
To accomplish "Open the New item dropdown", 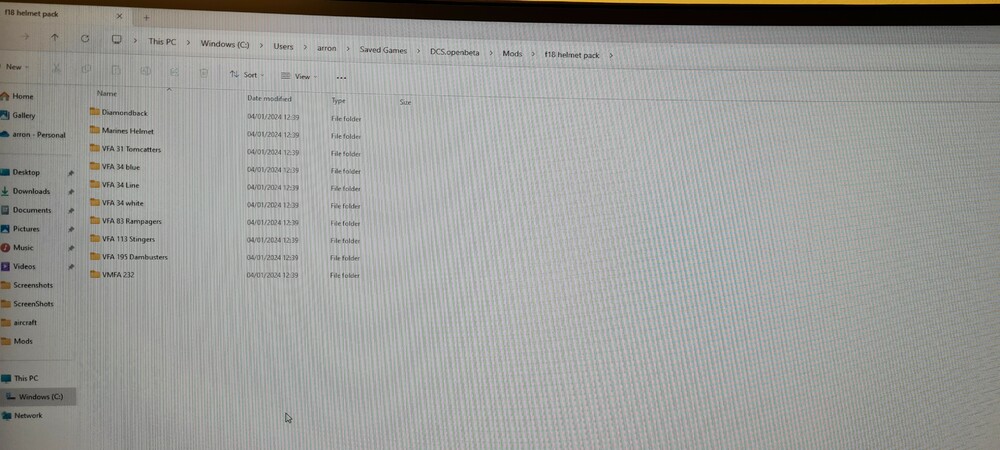I will point(15,67).
